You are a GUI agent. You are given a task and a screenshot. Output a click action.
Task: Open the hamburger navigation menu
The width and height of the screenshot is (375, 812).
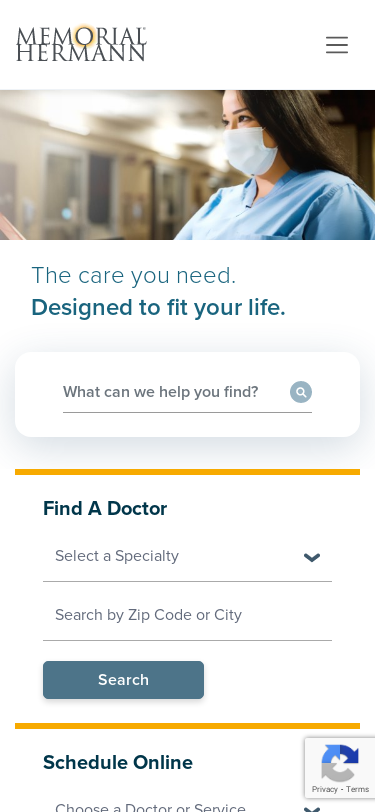pos(337,45)
